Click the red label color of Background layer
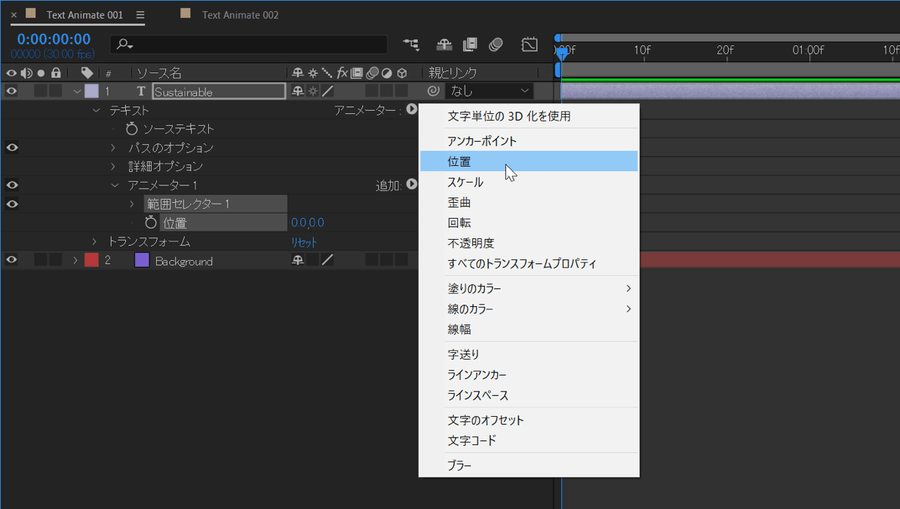 coord(91,261)
